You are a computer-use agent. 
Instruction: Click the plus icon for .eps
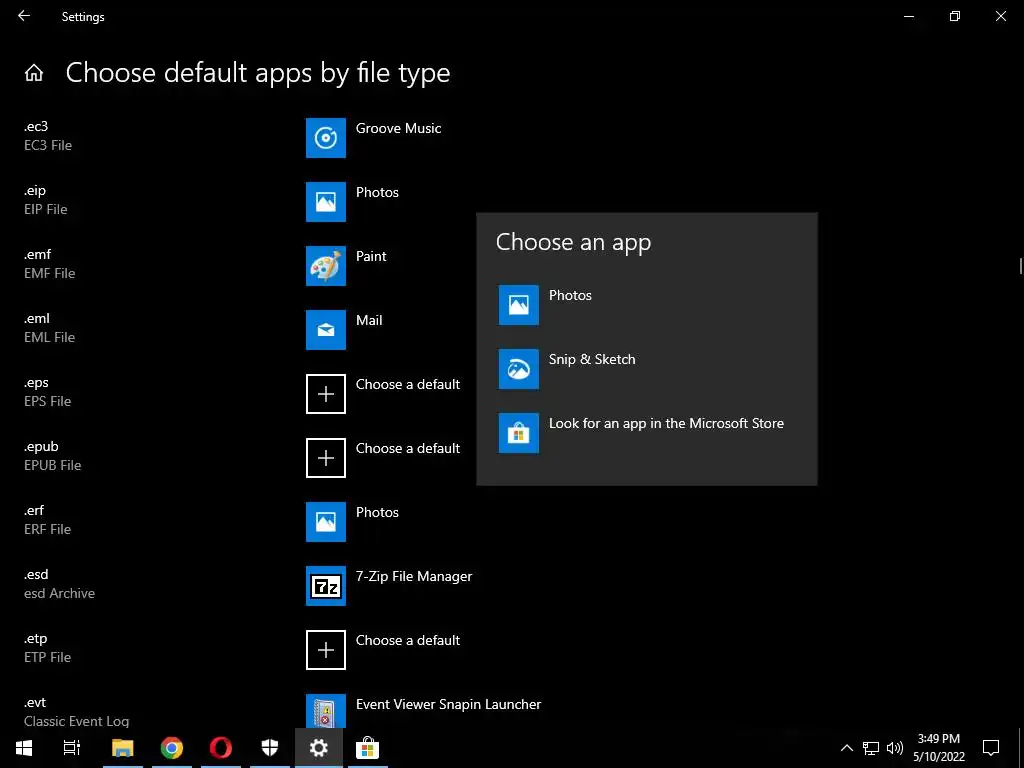pyautogui.click(x=325, y=394)
